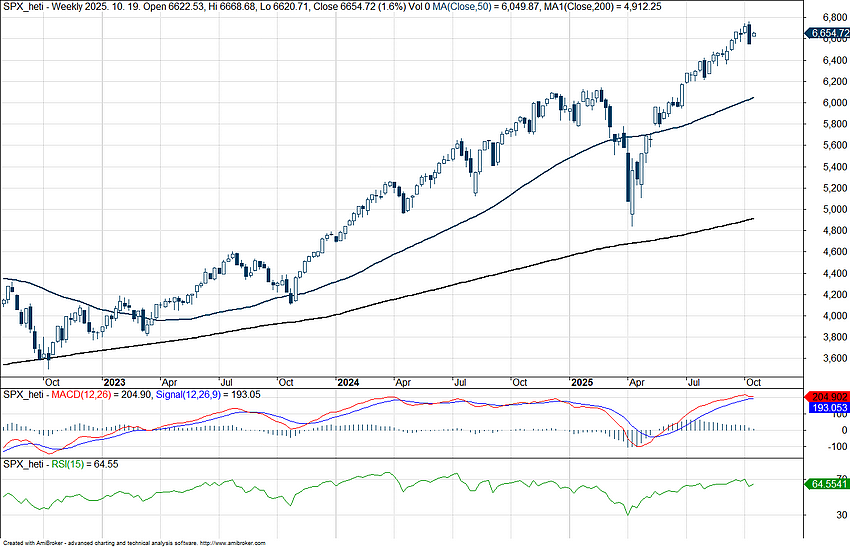Click the green RSI value label 64.5541
This screenshot has height=547, width=850.
826,484
